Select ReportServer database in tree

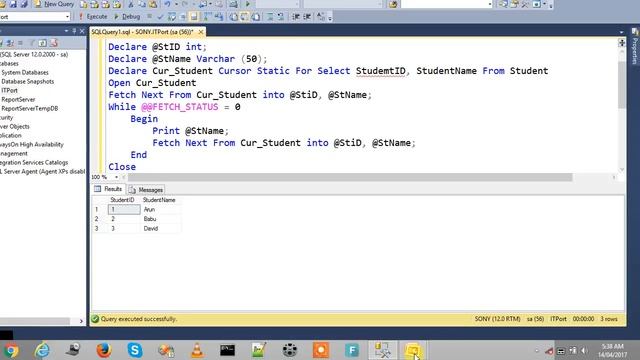pos(18,99)
